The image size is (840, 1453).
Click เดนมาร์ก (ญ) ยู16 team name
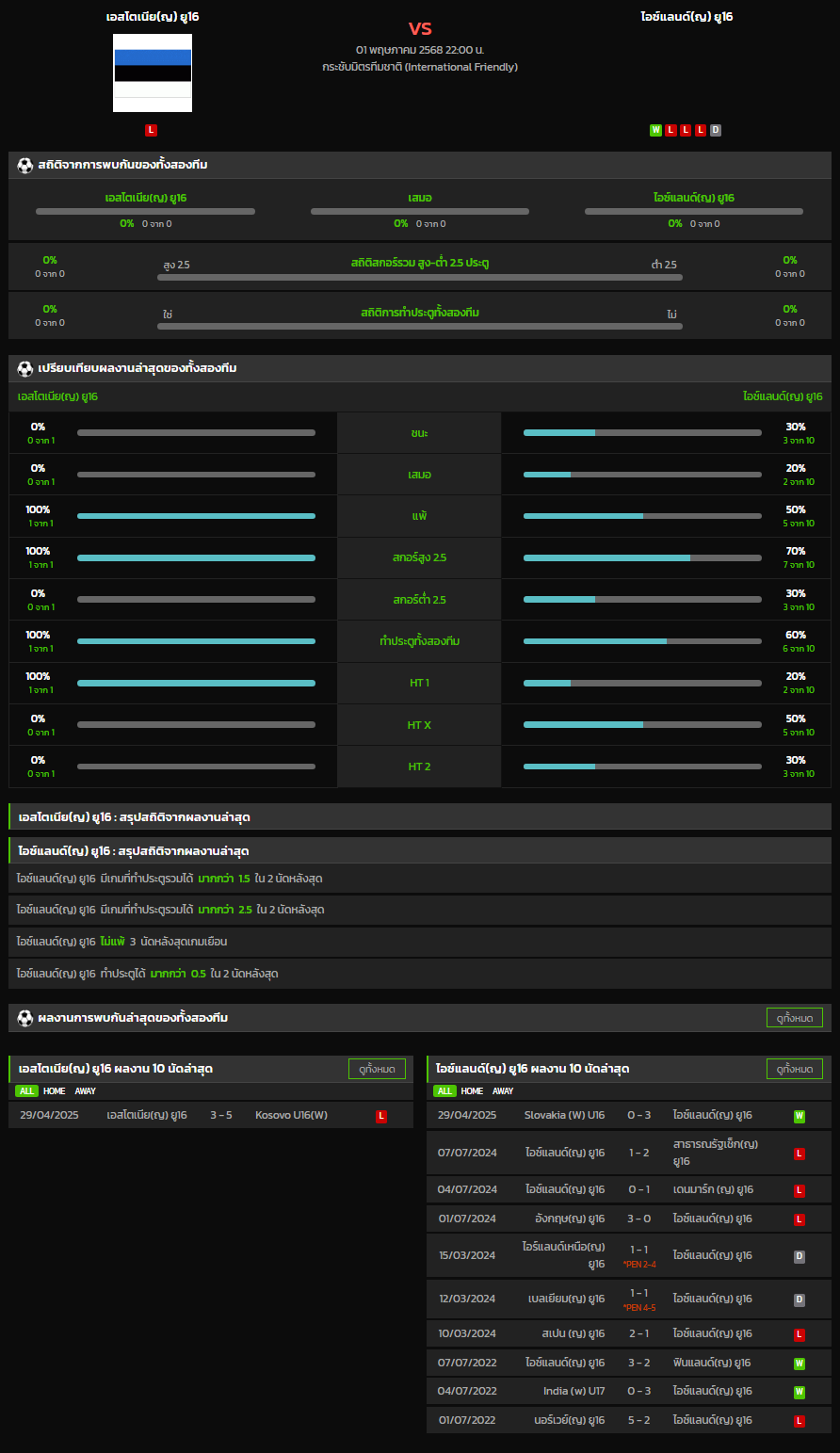click(713, 1190)
